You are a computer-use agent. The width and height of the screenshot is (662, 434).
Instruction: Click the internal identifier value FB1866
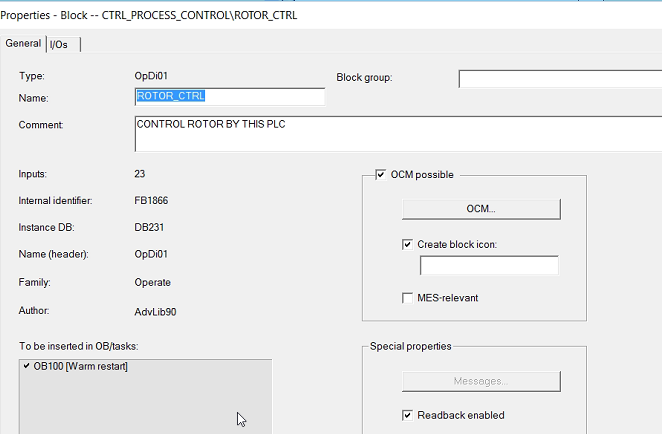tap(151, 201)
